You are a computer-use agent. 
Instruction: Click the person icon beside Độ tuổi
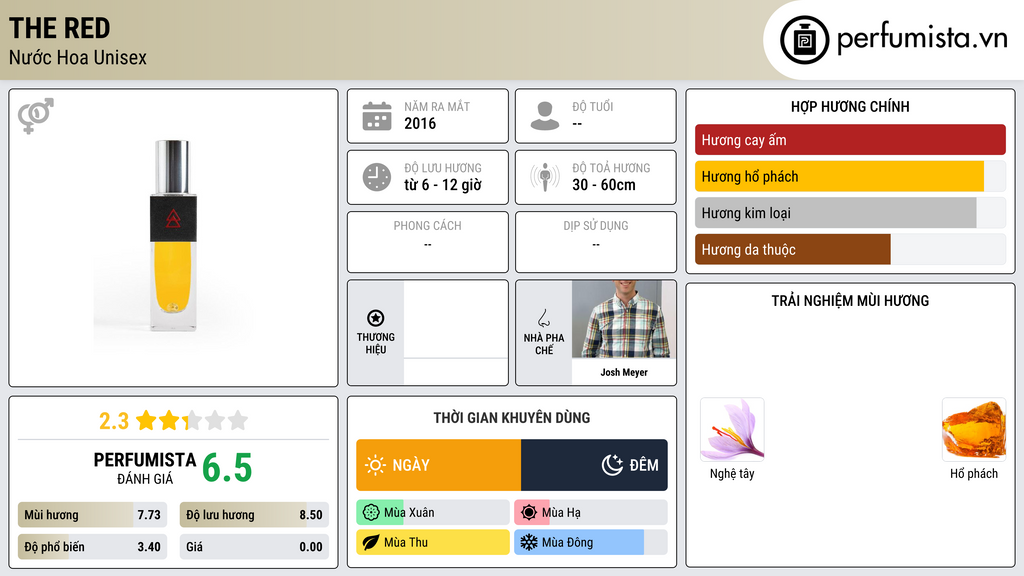545,116
